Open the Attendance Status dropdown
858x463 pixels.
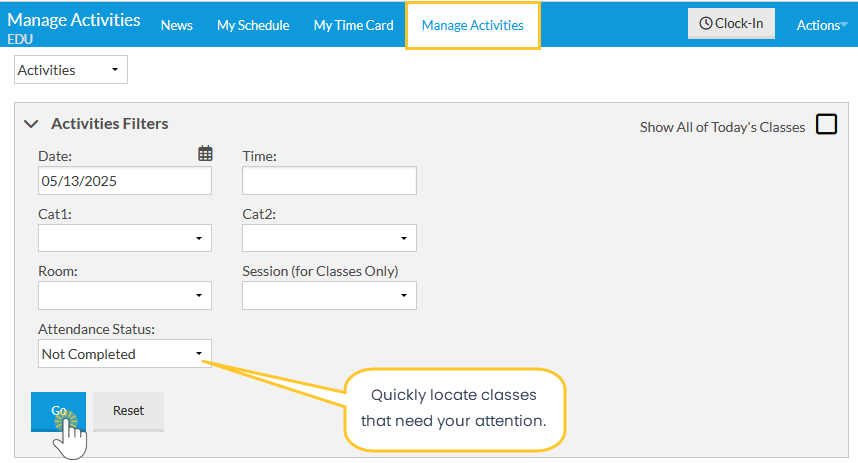tap(125, 354)
